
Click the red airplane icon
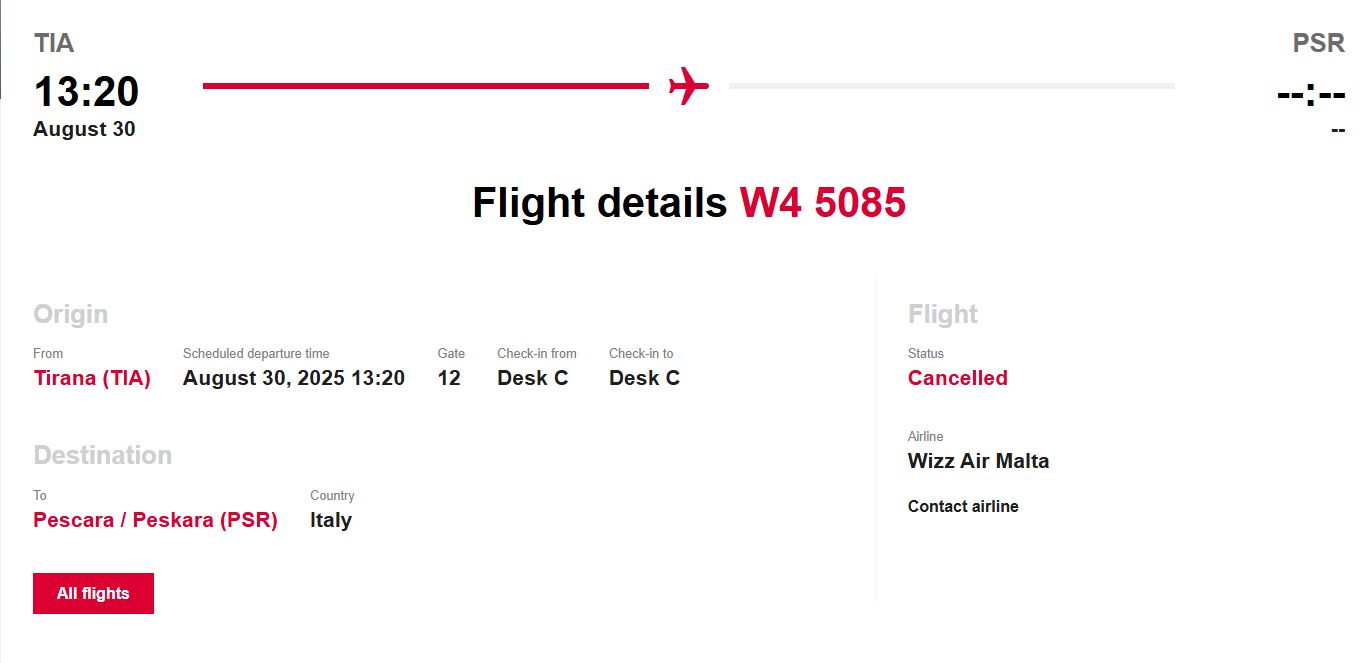tap(688, 86)
